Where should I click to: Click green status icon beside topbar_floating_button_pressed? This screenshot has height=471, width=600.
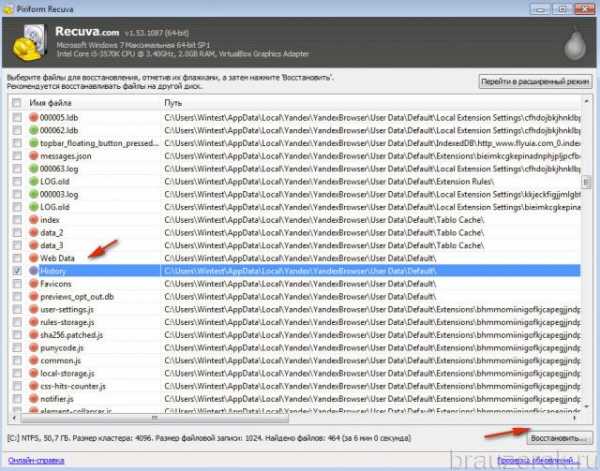33,144
